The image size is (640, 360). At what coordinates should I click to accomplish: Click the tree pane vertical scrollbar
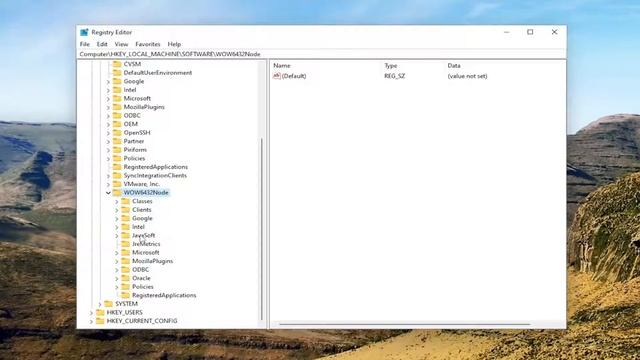(262, 229)
